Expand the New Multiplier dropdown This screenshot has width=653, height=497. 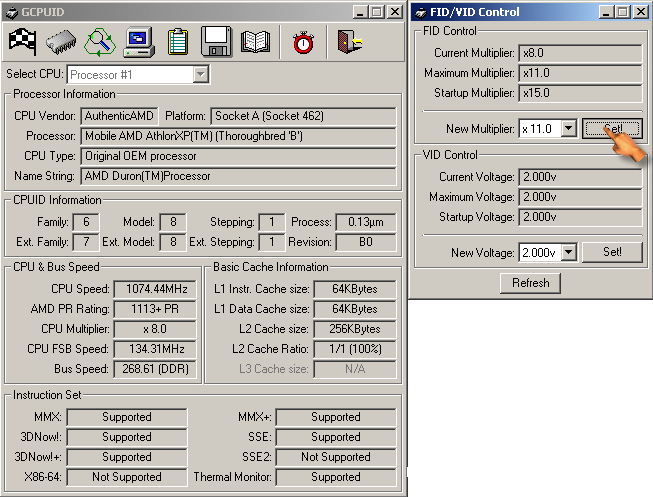click(x=568, y=129)
